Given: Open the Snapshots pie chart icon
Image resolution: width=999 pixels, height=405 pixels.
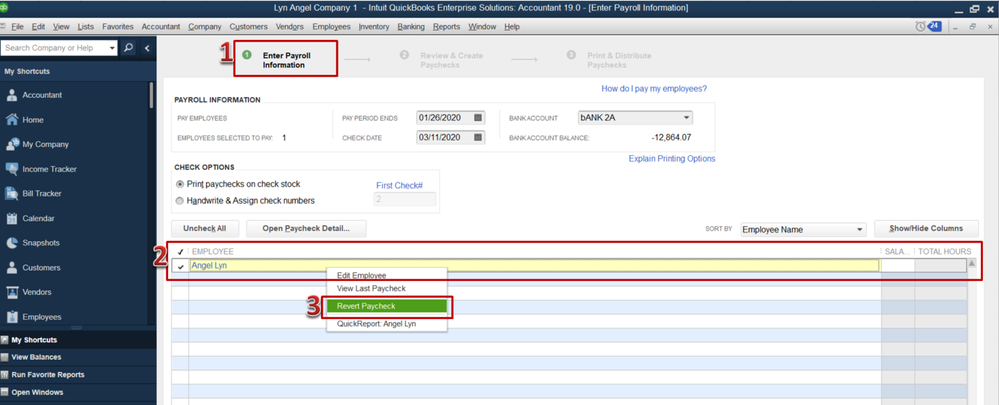Looking at the screenshot, I should 11,243.
